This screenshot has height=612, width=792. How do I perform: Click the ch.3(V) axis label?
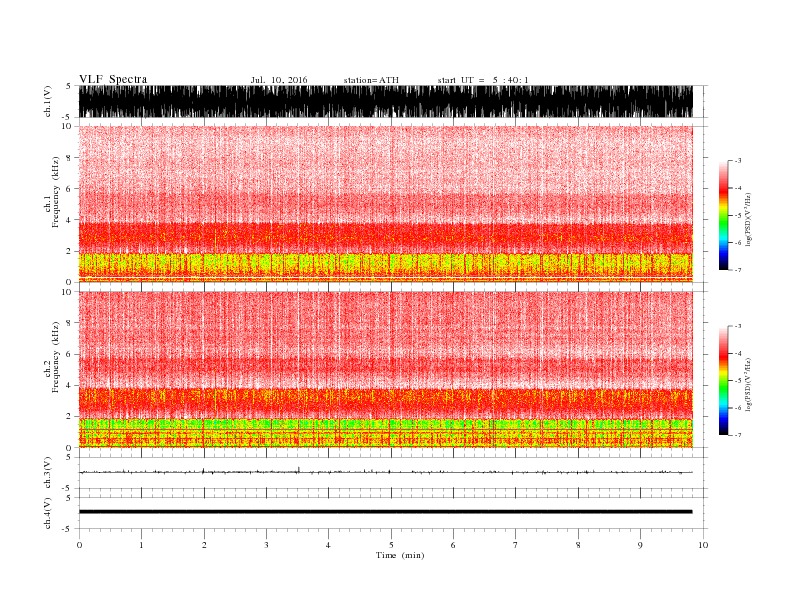(x=48, y=473)
